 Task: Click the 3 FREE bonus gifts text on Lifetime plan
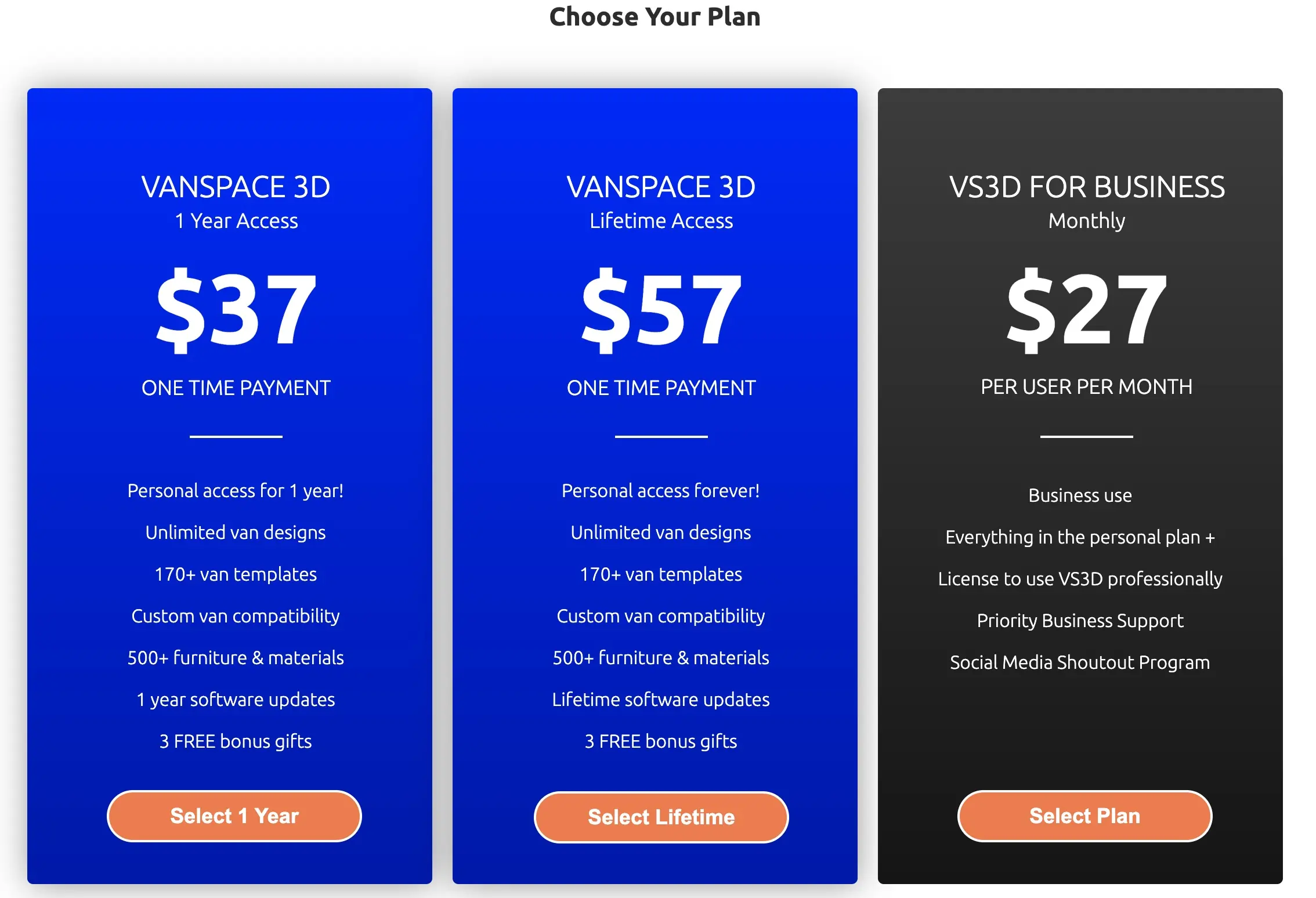coord(660,741)
